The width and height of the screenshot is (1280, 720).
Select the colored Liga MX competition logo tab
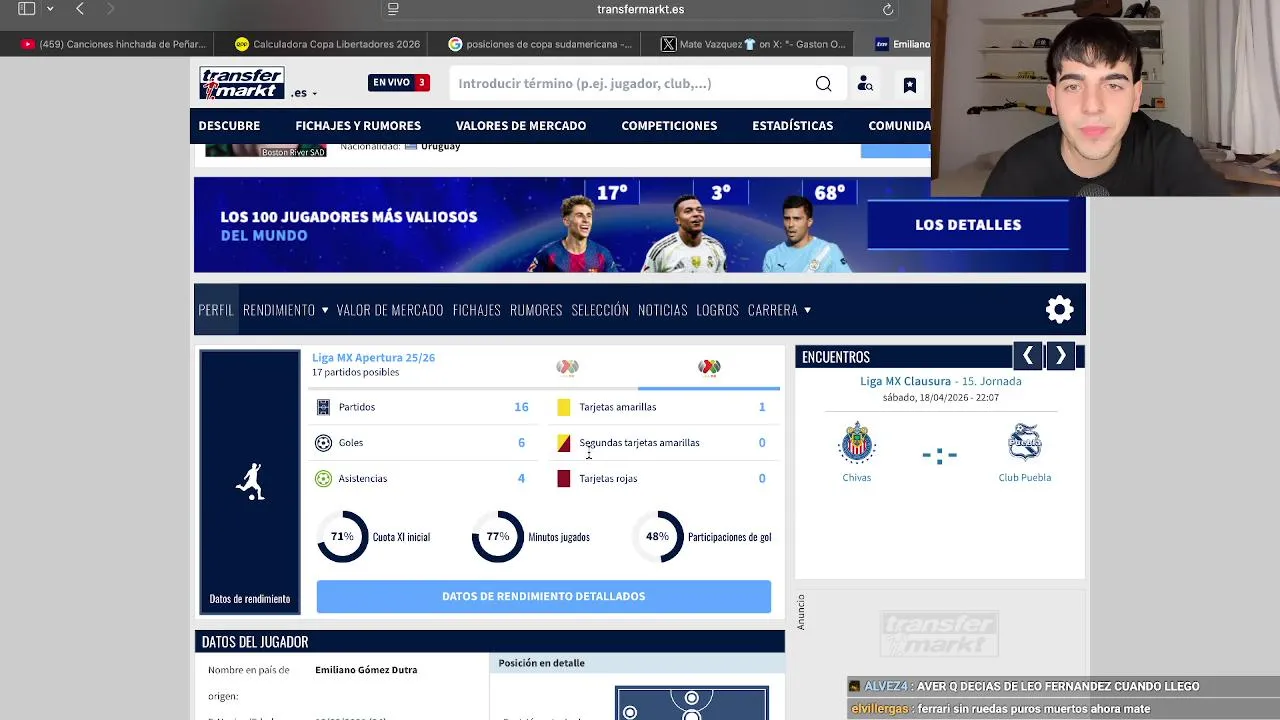(x=709, y=368)
